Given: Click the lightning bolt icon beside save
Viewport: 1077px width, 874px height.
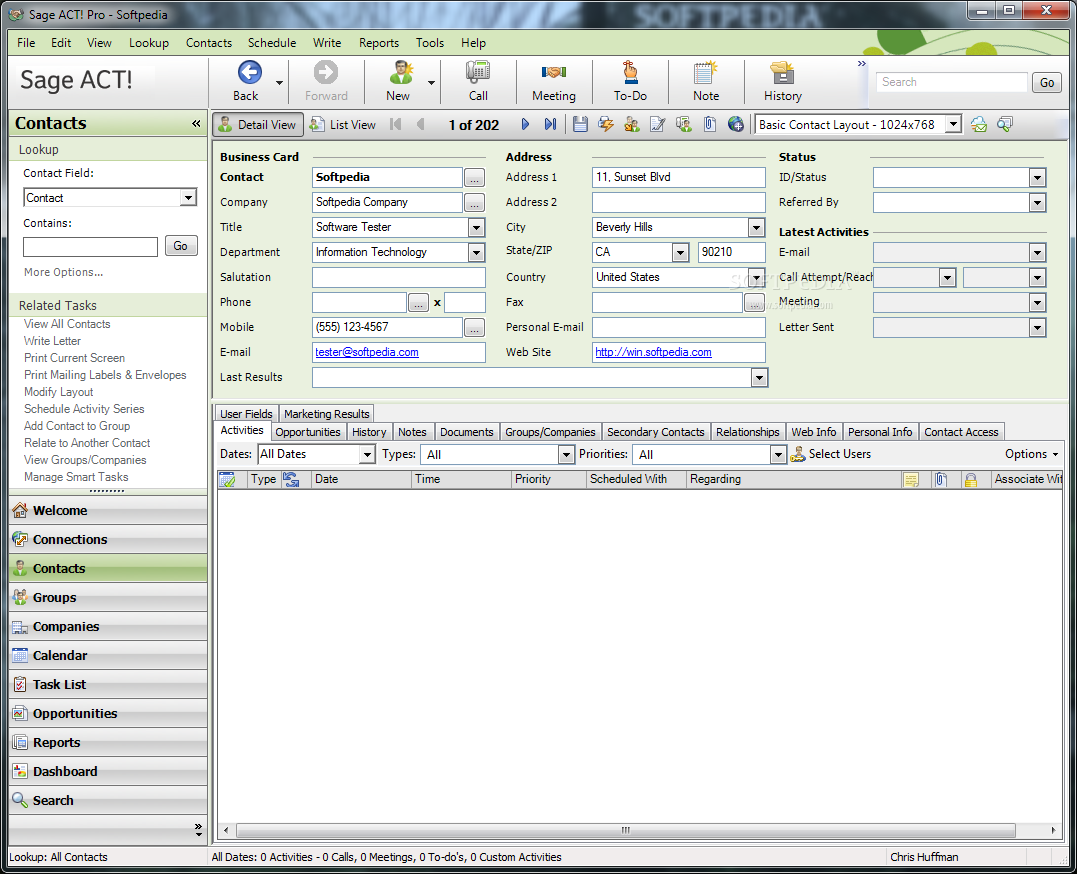Looking at the screenshot, I should 606,124.
